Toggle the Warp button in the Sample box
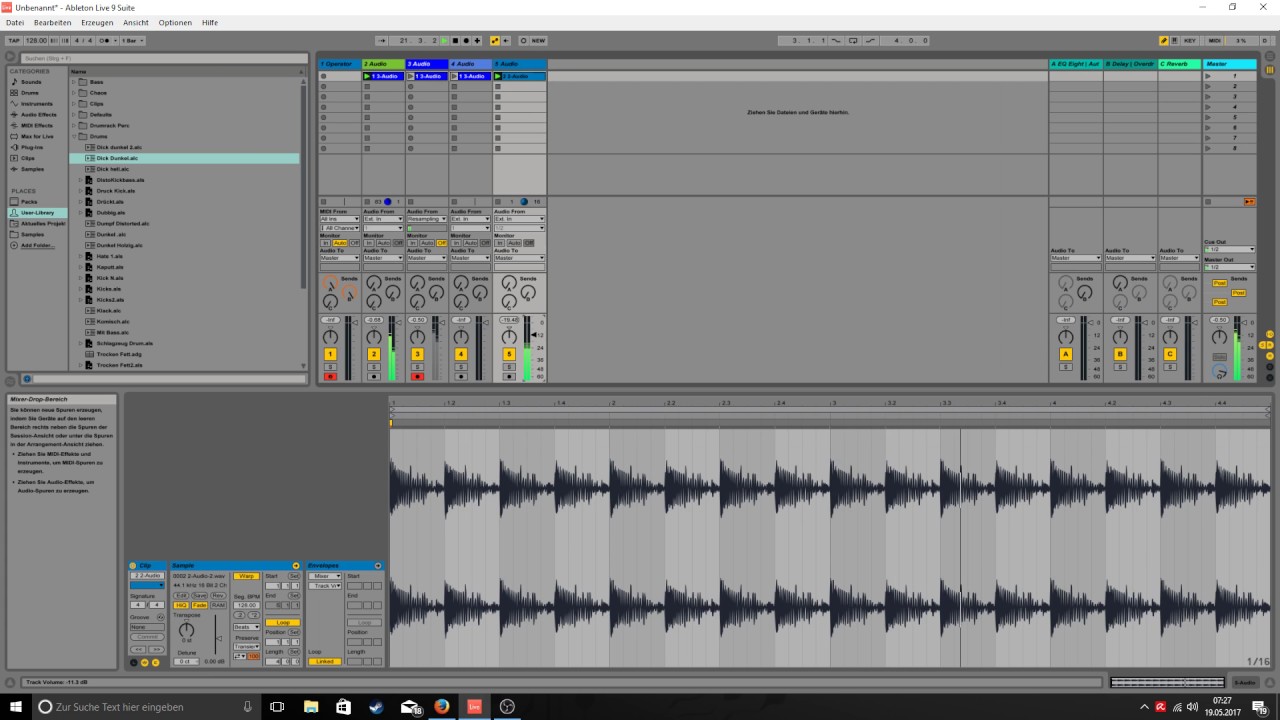The image size is (1280, 720). pos(246,576)
